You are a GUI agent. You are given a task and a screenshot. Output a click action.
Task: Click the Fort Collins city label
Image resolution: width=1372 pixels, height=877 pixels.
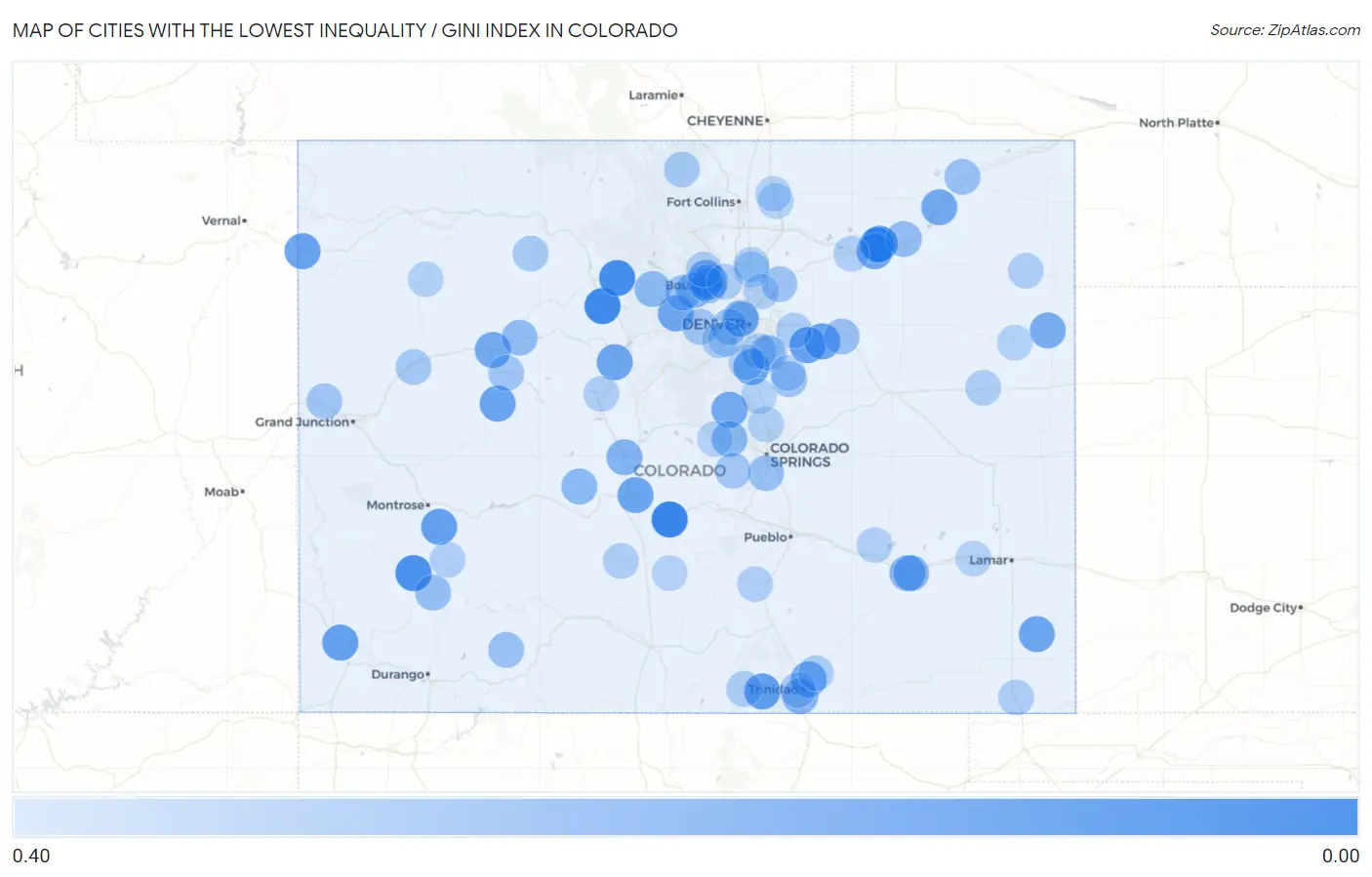(703, 202)
